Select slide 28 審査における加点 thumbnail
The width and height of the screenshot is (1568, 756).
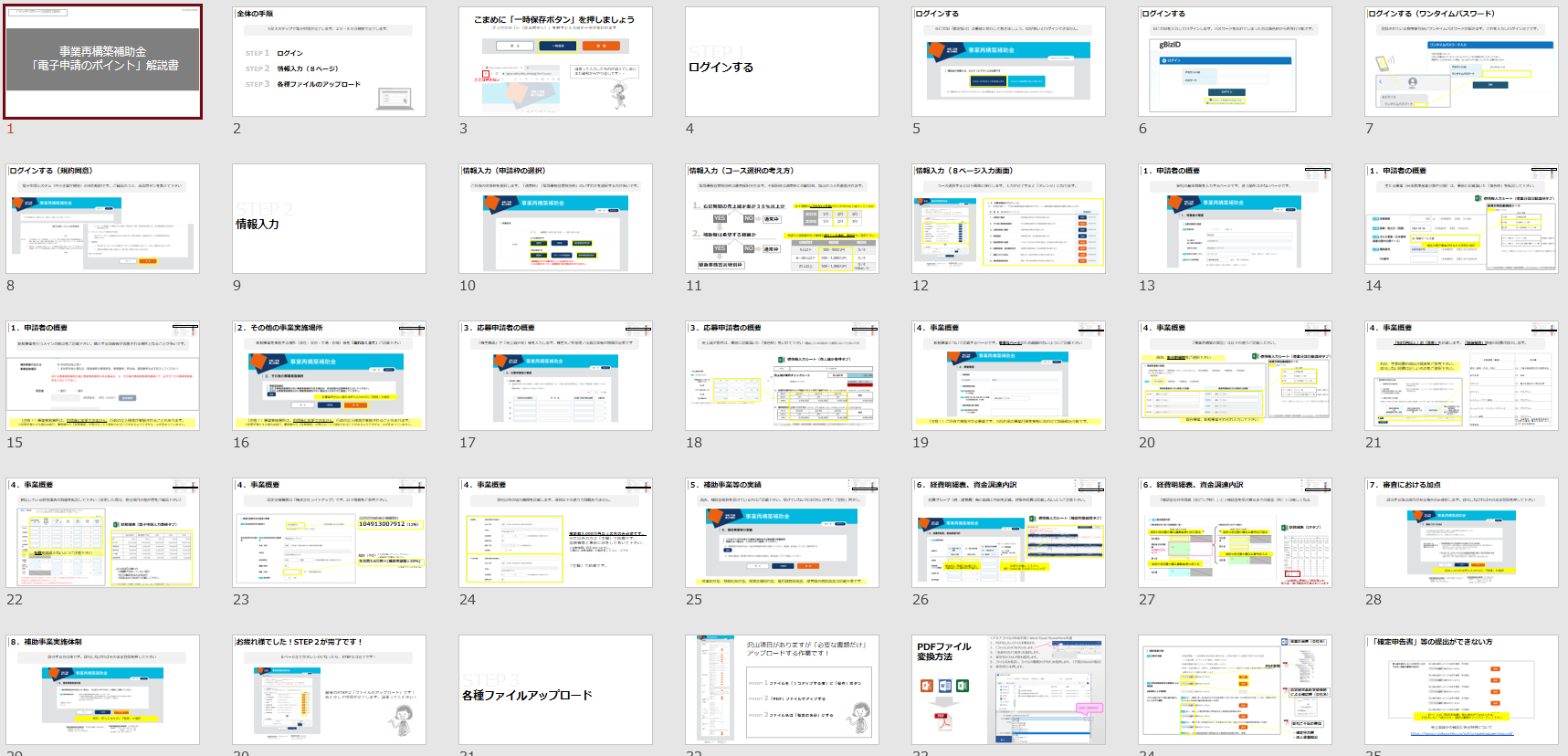tap(1461, 533)
